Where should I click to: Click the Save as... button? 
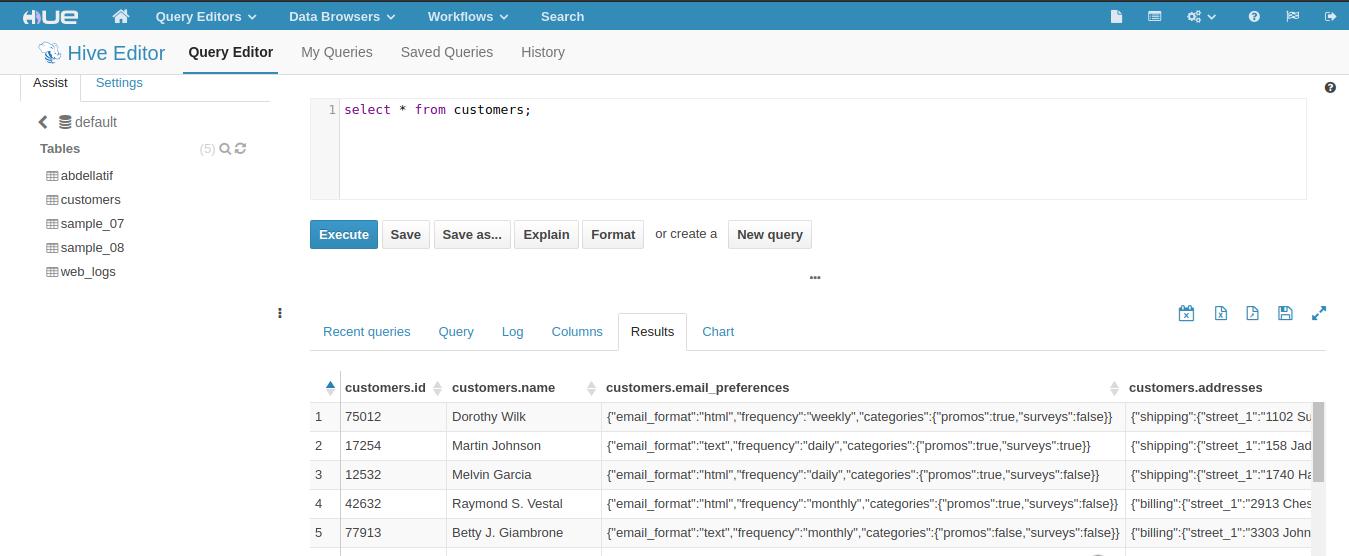472,234
